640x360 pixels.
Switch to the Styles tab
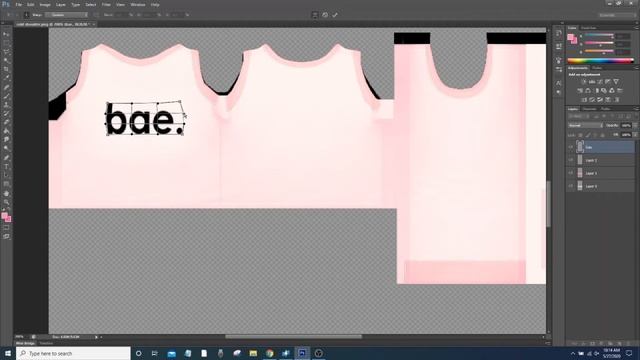coord(597,68)
